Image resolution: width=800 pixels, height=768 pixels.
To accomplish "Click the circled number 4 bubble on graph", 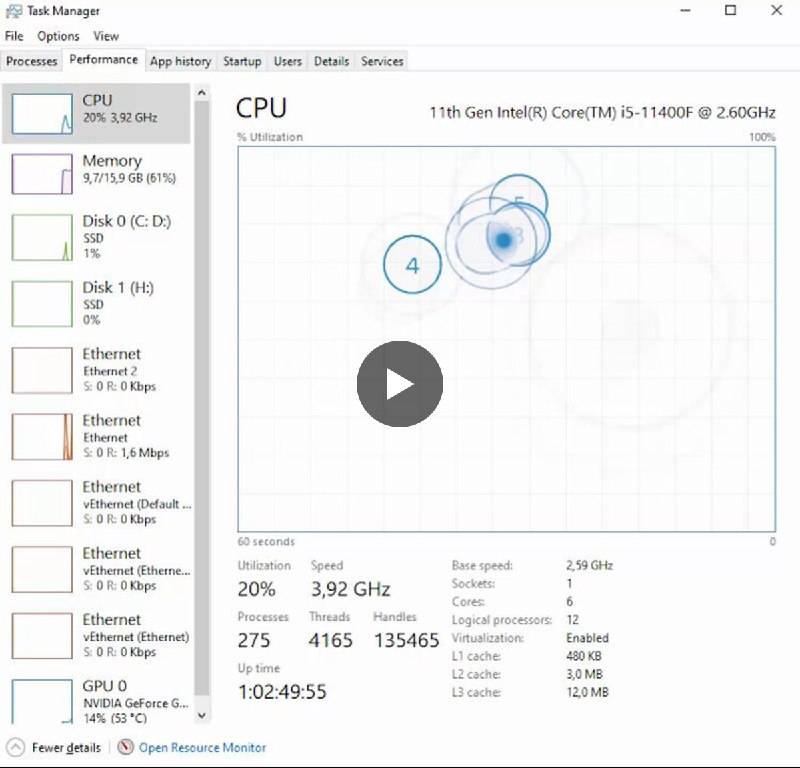I will [x=412, y=264].
